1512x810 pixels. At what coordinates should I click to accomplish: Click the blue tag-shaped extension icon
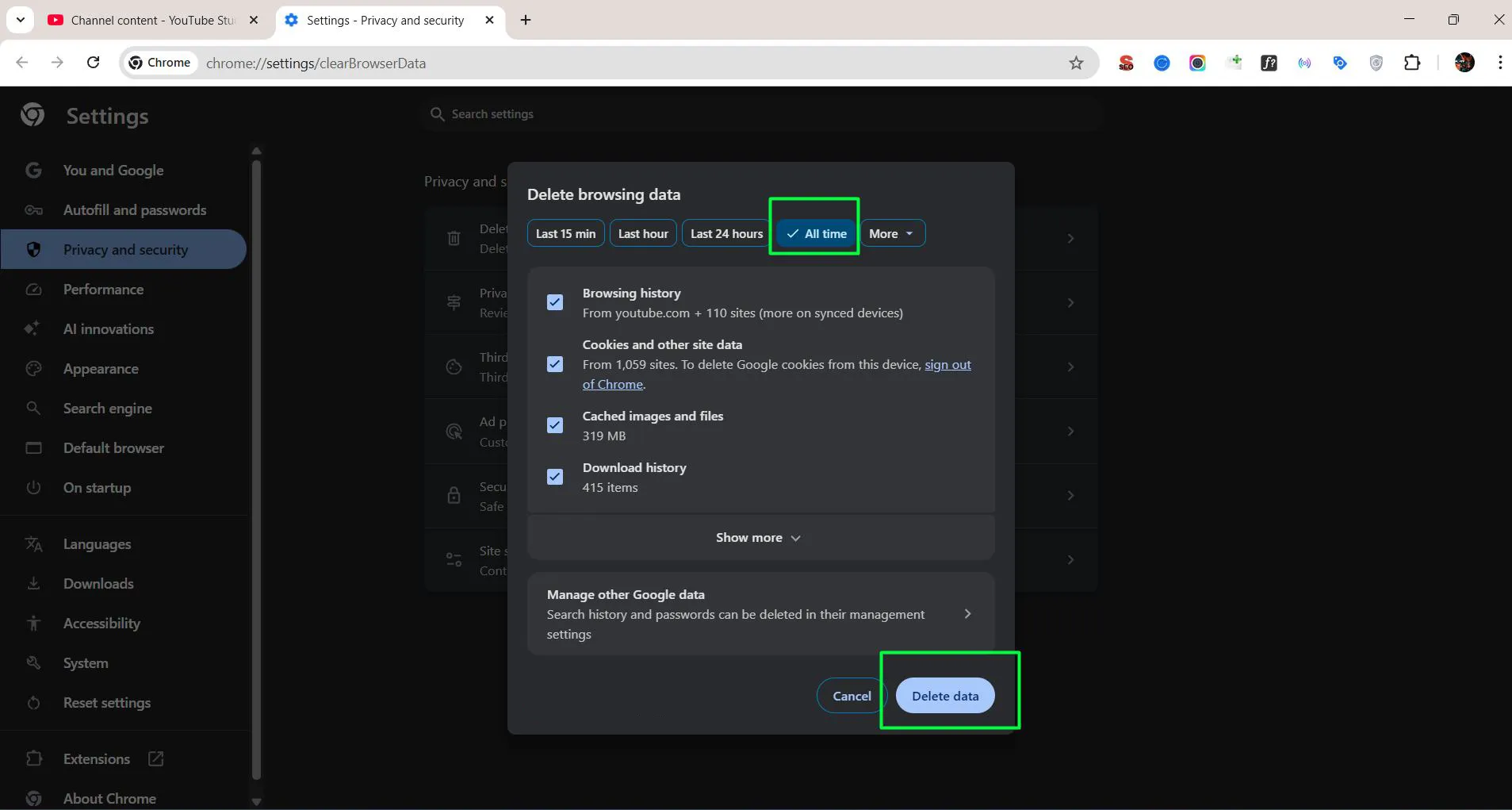(x=1339, y=63)
